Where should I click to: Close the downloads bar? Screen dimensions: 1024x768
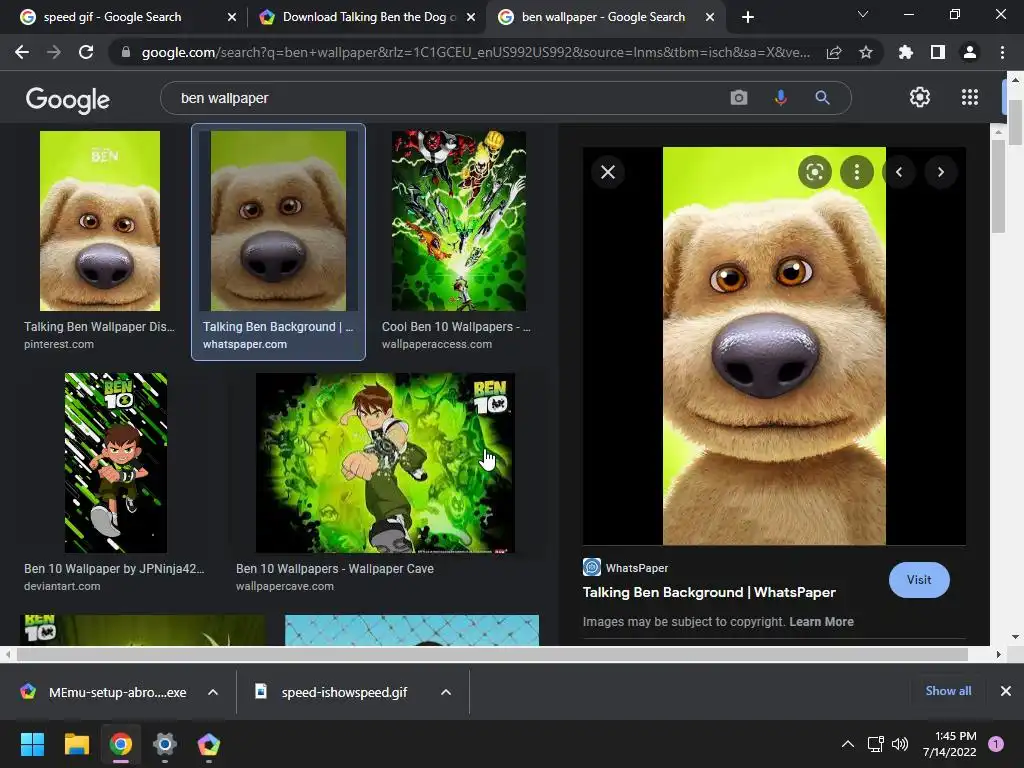click(1006, 691)
